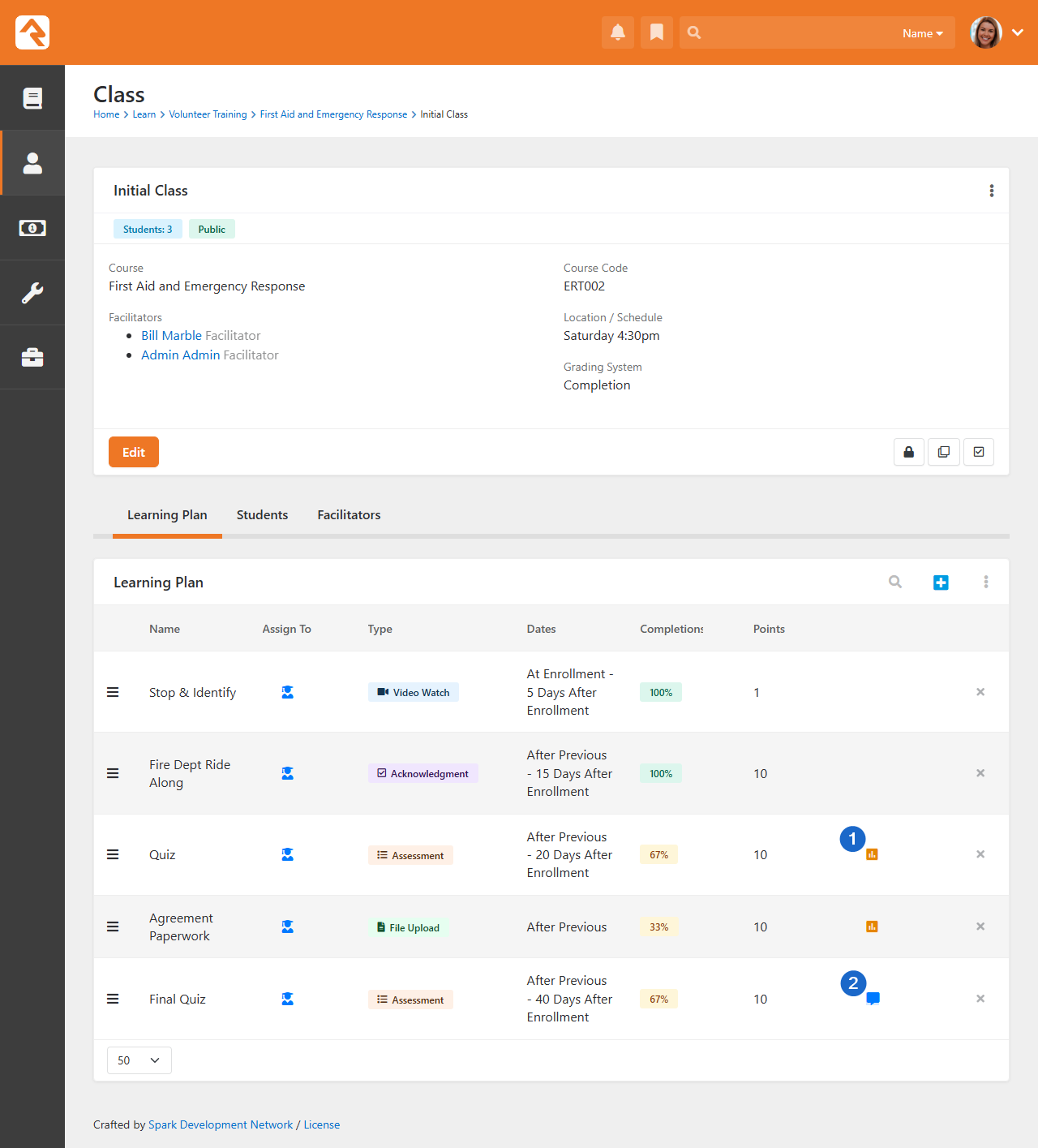The width and height of the screenshot is (1038, 1148).
Task: Click the Rock logo icon
Action: click(32, 32)
